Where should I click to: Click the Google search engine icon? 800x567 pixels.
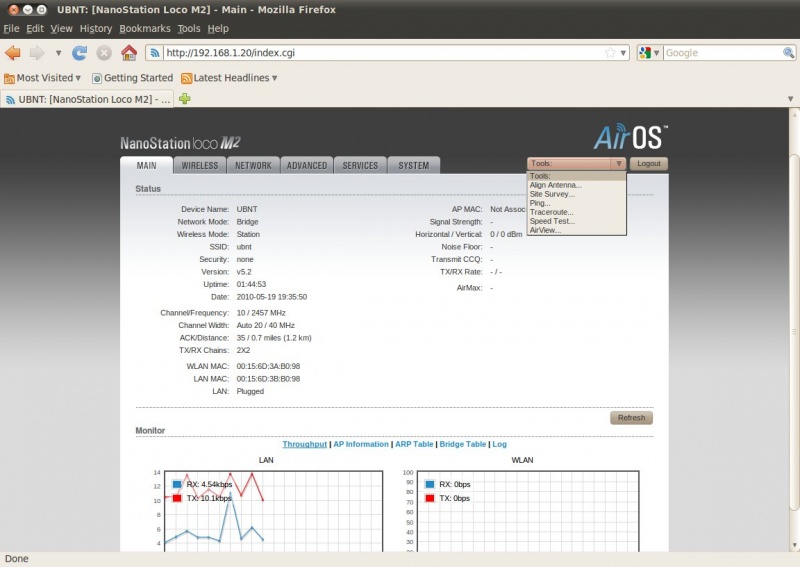pyautogui.click(x=645, y=53)
